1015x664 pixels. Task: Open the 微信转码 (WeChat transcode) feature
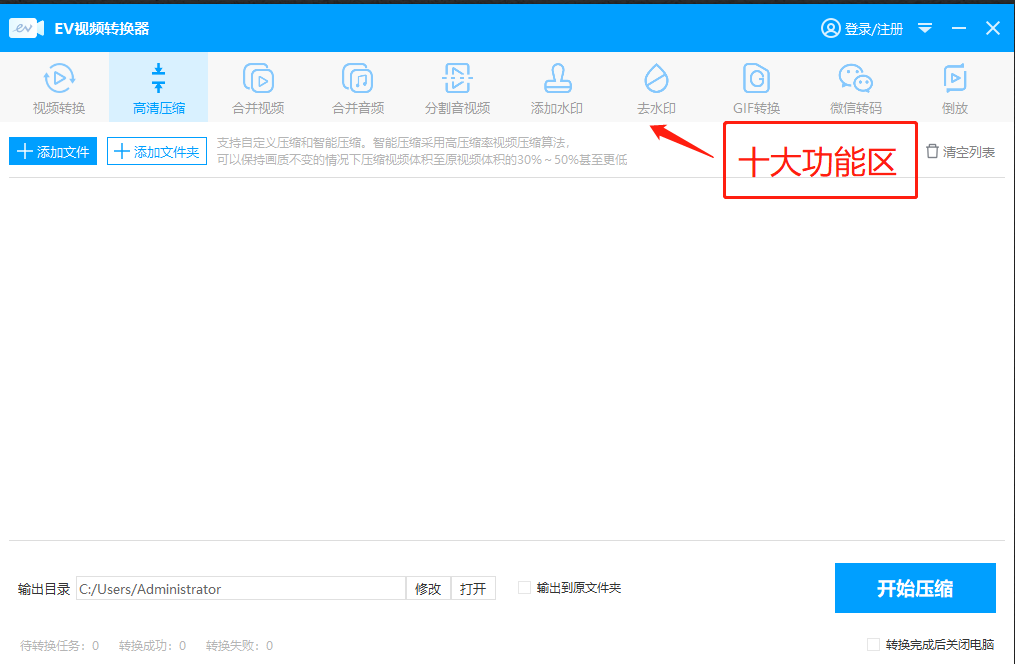point(855,87)
